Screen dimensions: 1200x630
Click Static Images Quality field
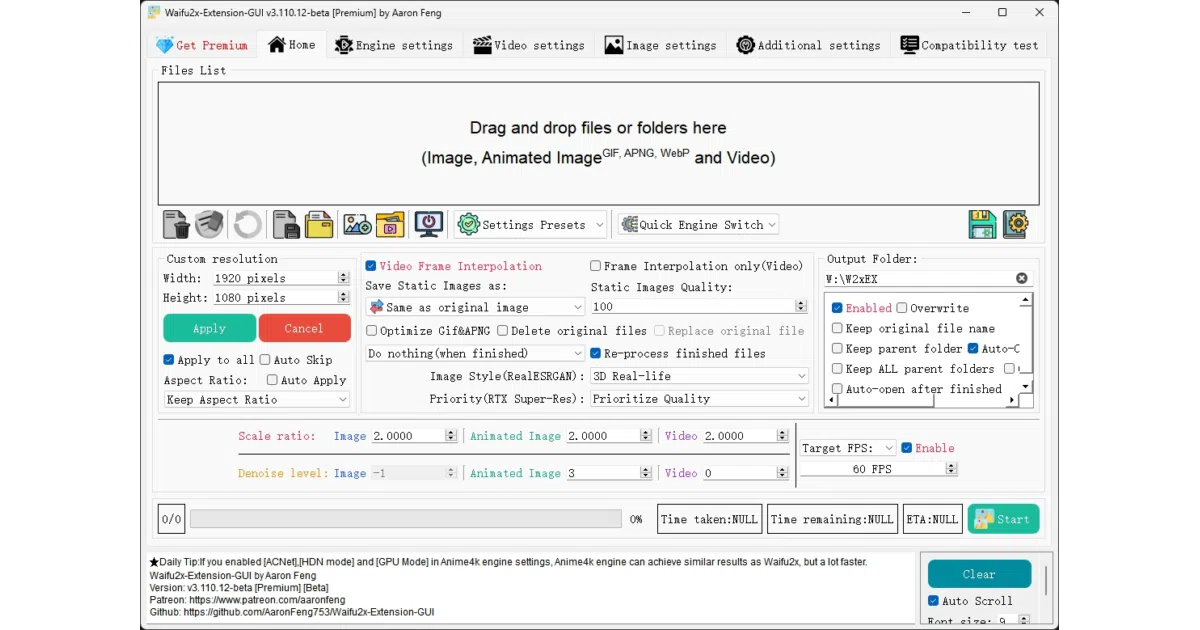coord(699,307)
